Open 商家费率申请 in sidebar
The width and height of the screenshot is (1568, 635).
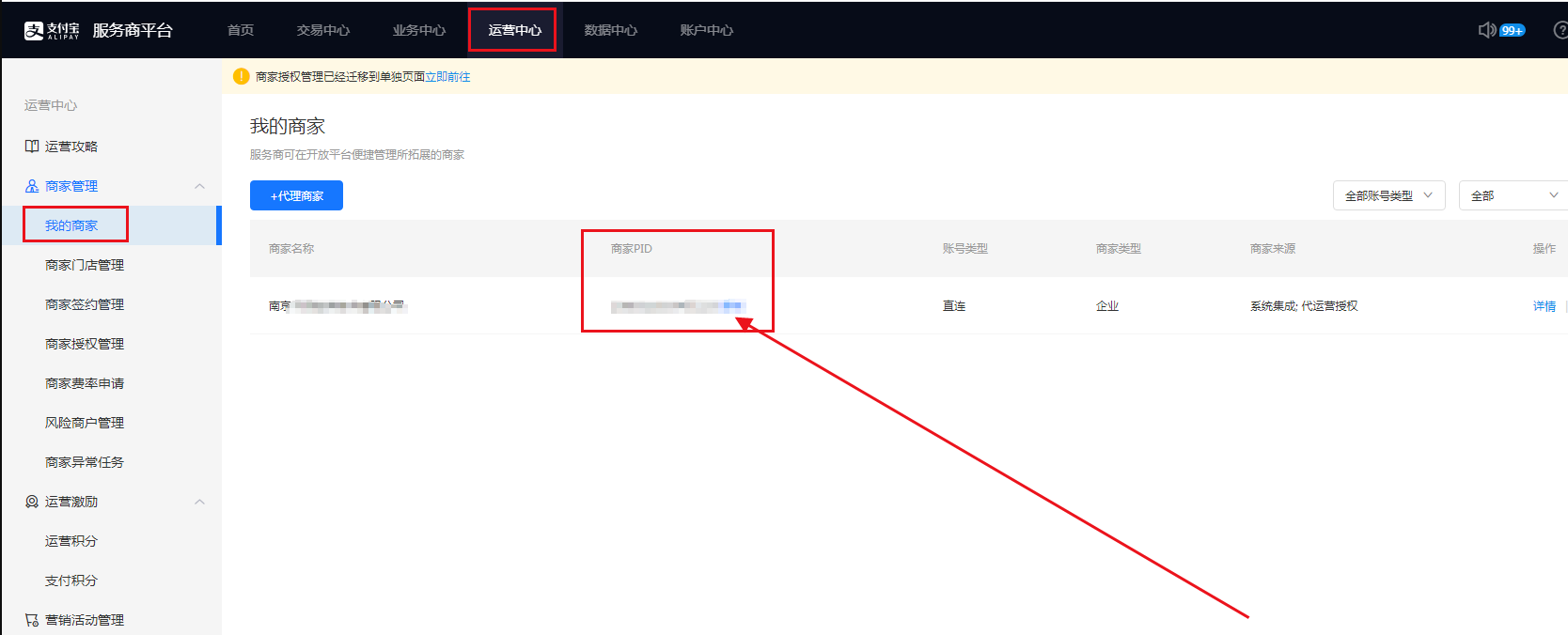click(85, 383)
